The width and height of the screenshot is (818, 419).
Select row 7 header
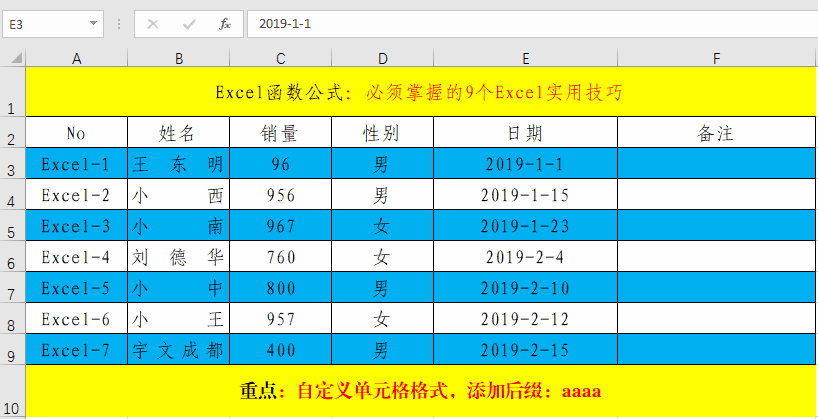13,287
